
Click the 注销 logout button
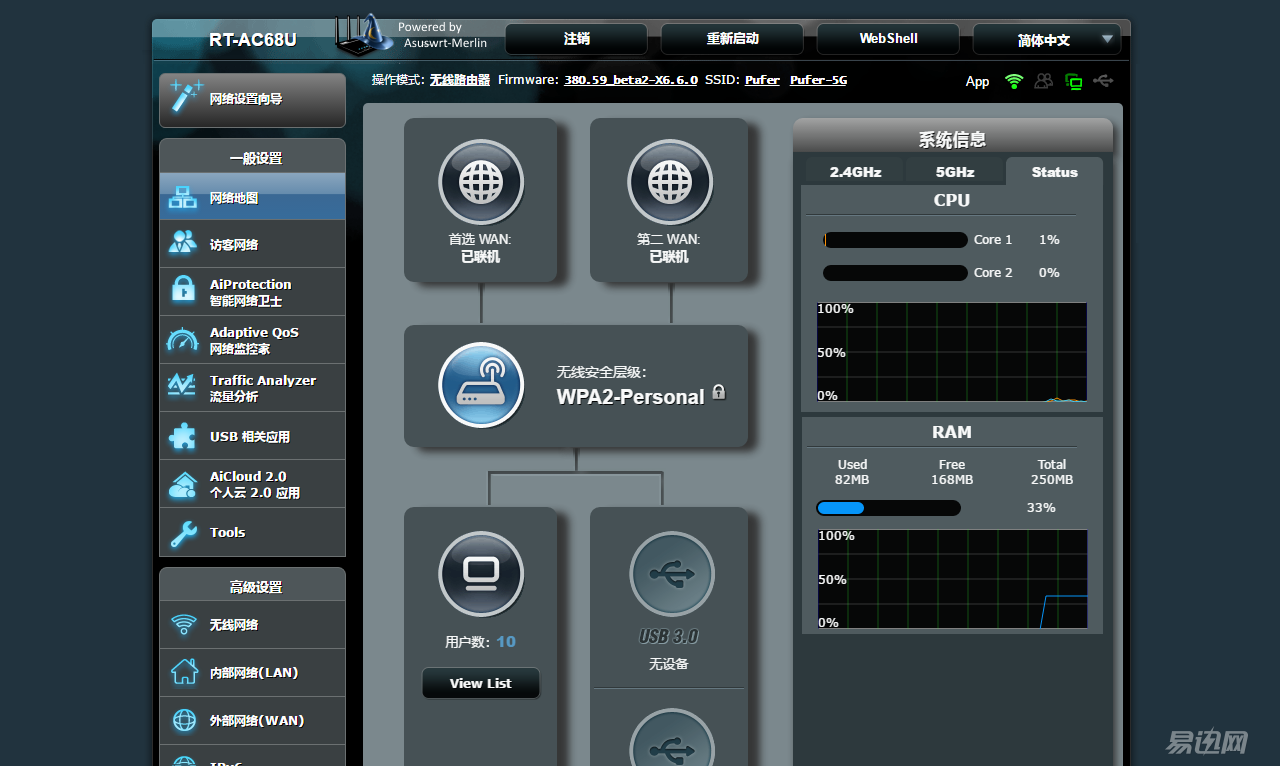coord(577,39)
